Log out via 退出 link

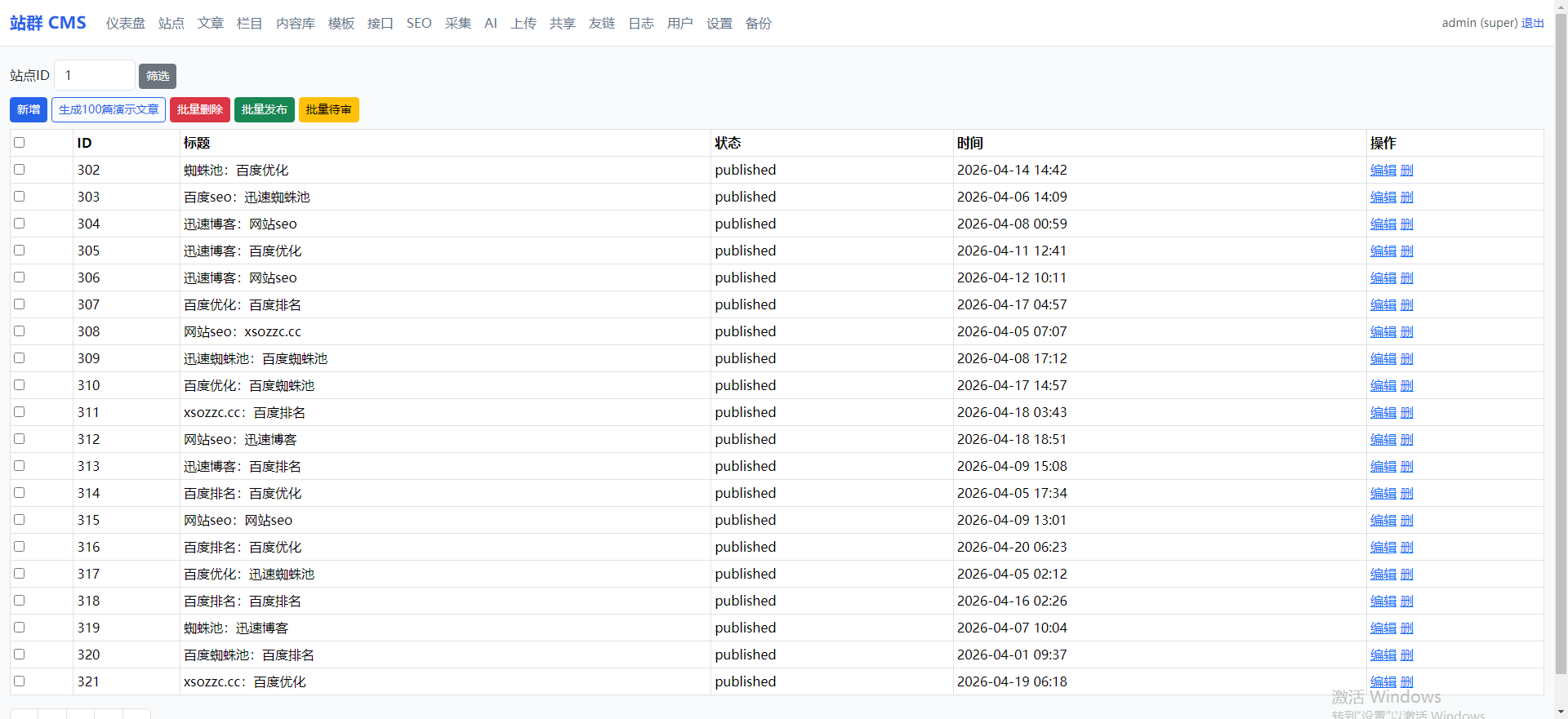[x=1532, y=23]
